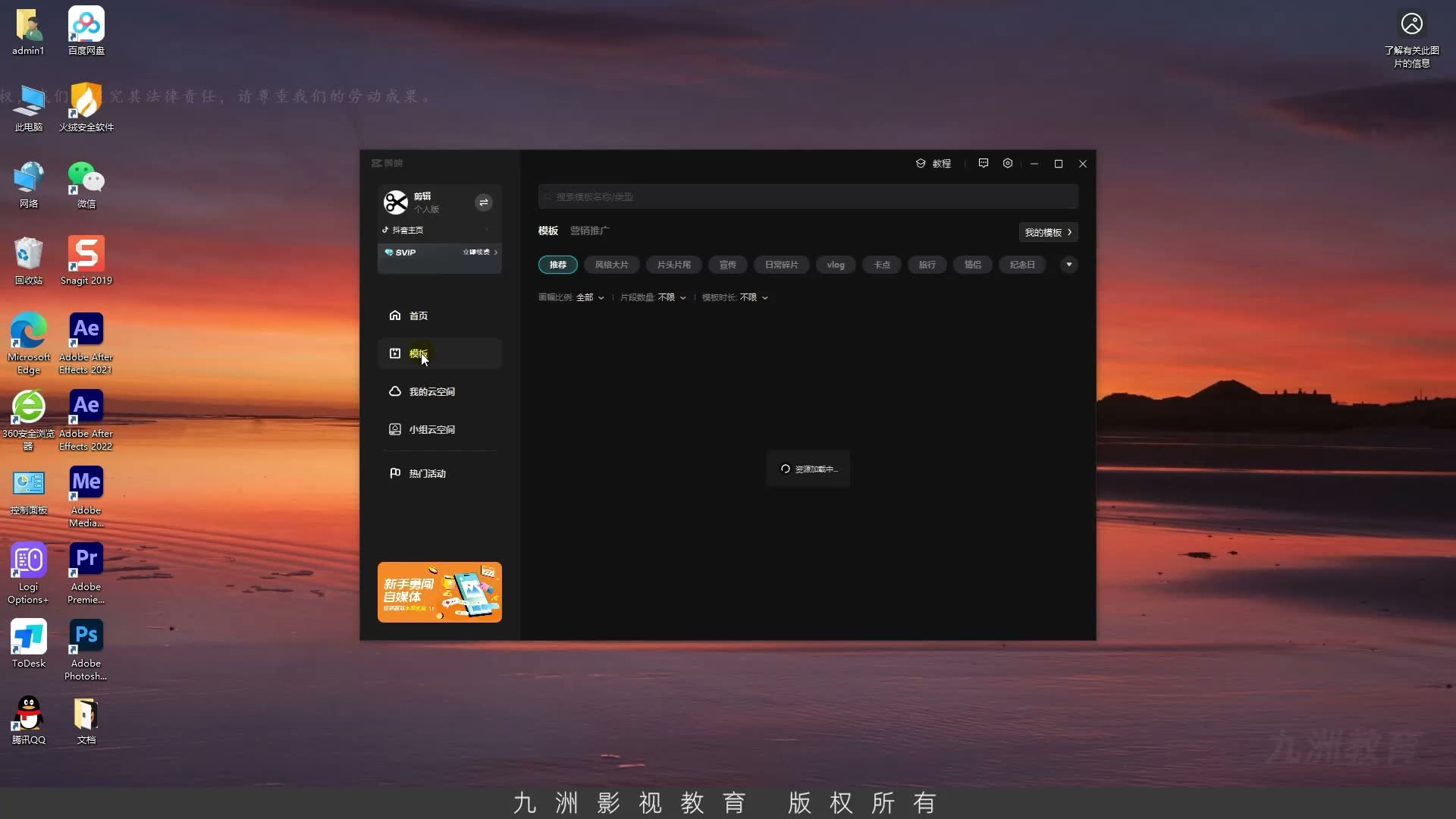The image size is (1456, 819).
Task: Click the account switch arrows icon
Action: click(483, 202)
